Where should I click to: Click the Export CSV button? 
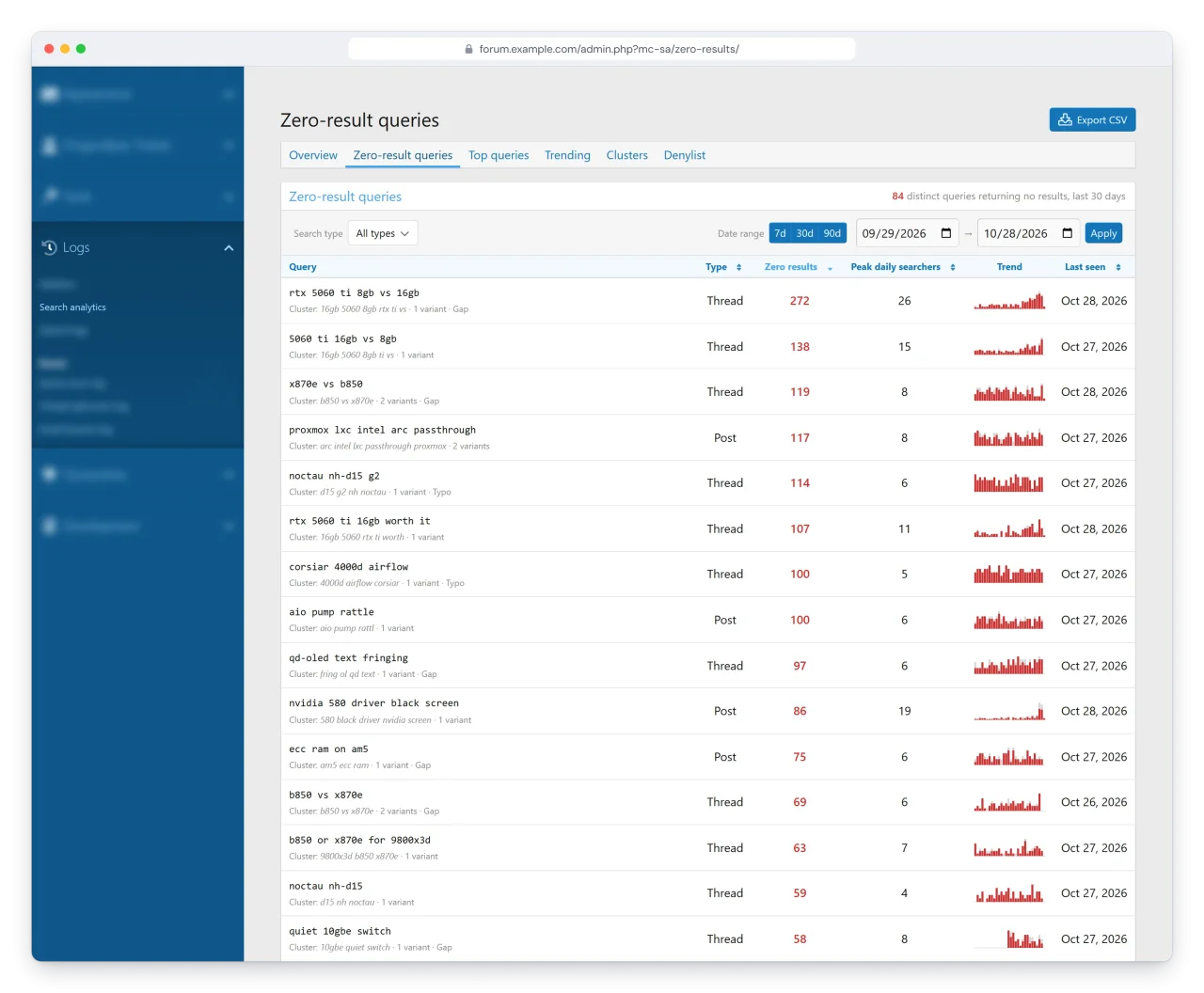pyautogui.click(x=1092, y=119)
